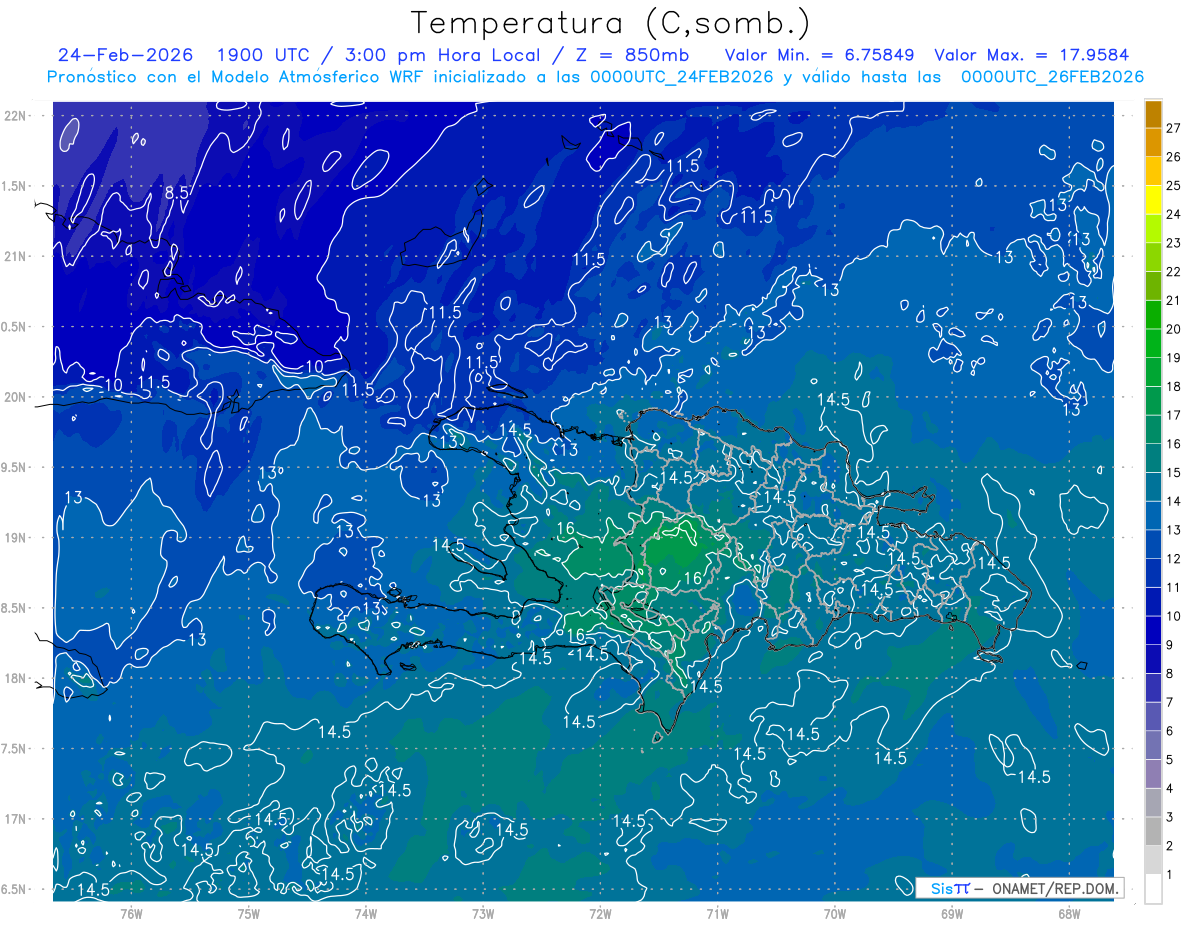Click the '18' colorbar scale label
The height and width of the screenshot is (927, 1200).
pyautogui.click(x=1174, y=386)
